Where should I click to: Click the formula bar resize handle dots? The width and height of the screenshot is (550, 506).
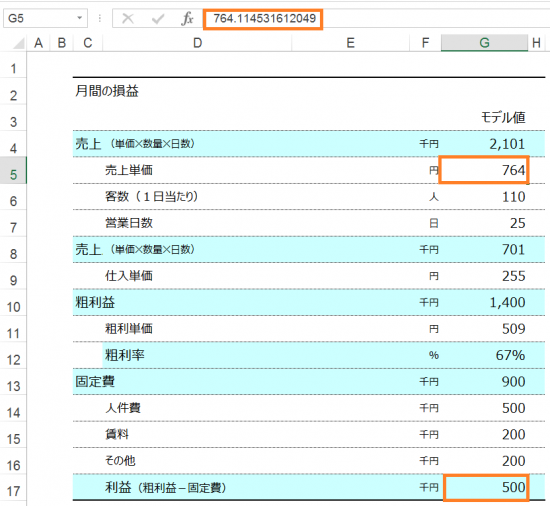tap(100, 18)
